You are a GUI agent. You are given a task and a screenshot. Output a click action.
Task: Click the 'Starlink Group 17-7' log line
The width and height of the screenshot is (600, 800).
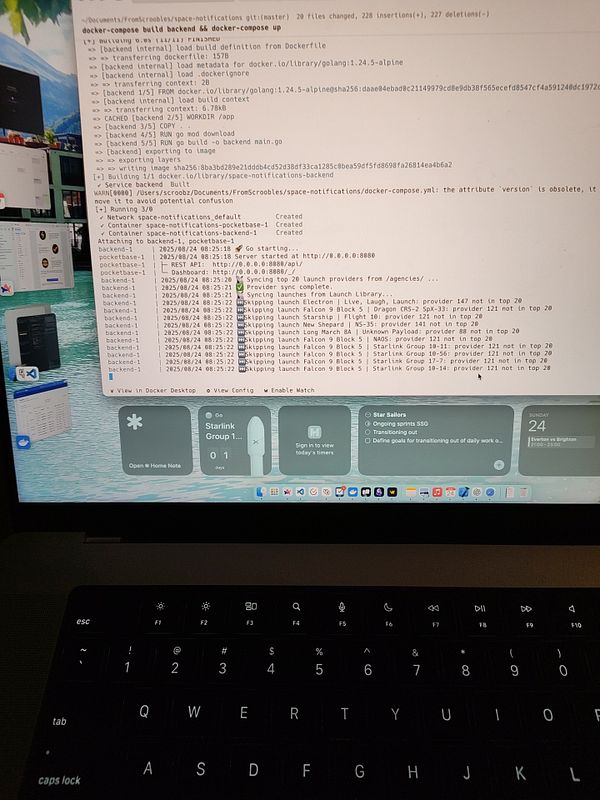point(328,361)
